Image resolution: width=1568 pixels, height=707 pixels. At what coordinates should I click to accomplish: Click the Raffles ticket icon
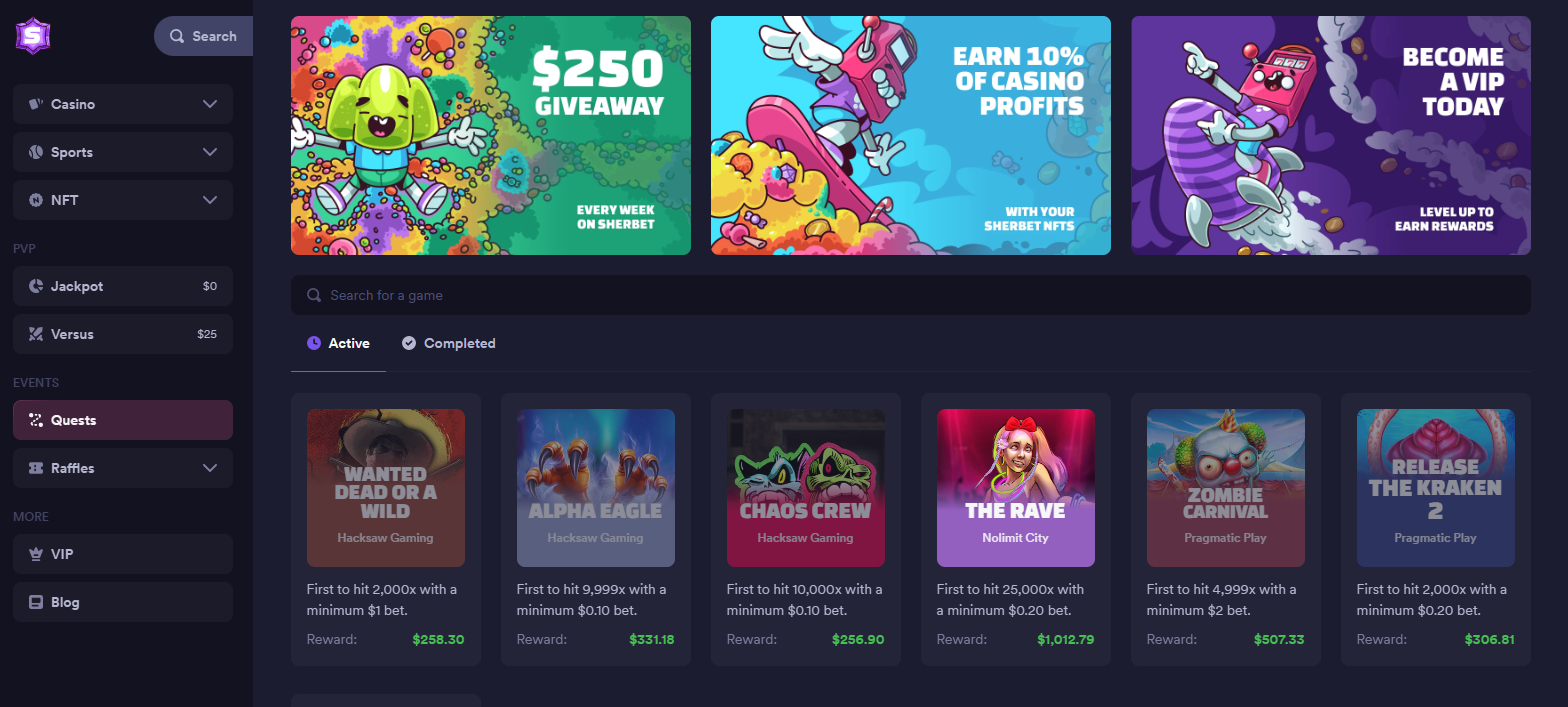click(x=36, y=468)
